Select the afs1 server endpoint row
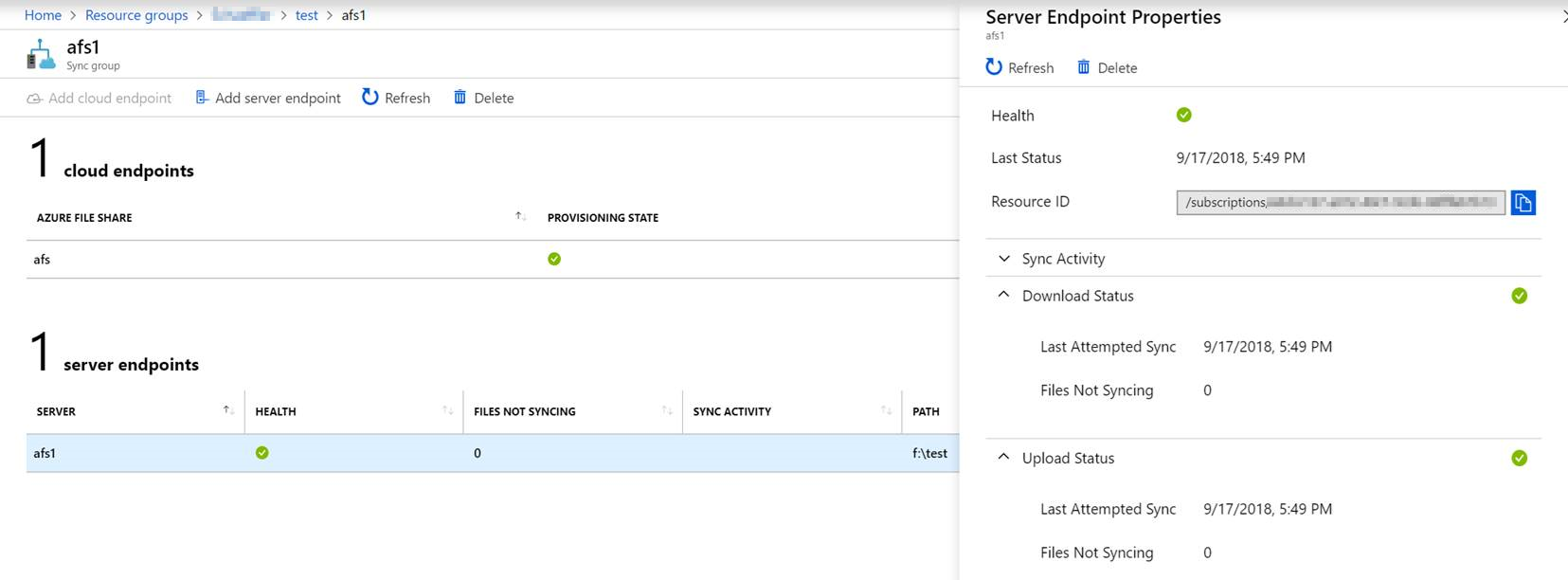 click(x=493, y=453)
